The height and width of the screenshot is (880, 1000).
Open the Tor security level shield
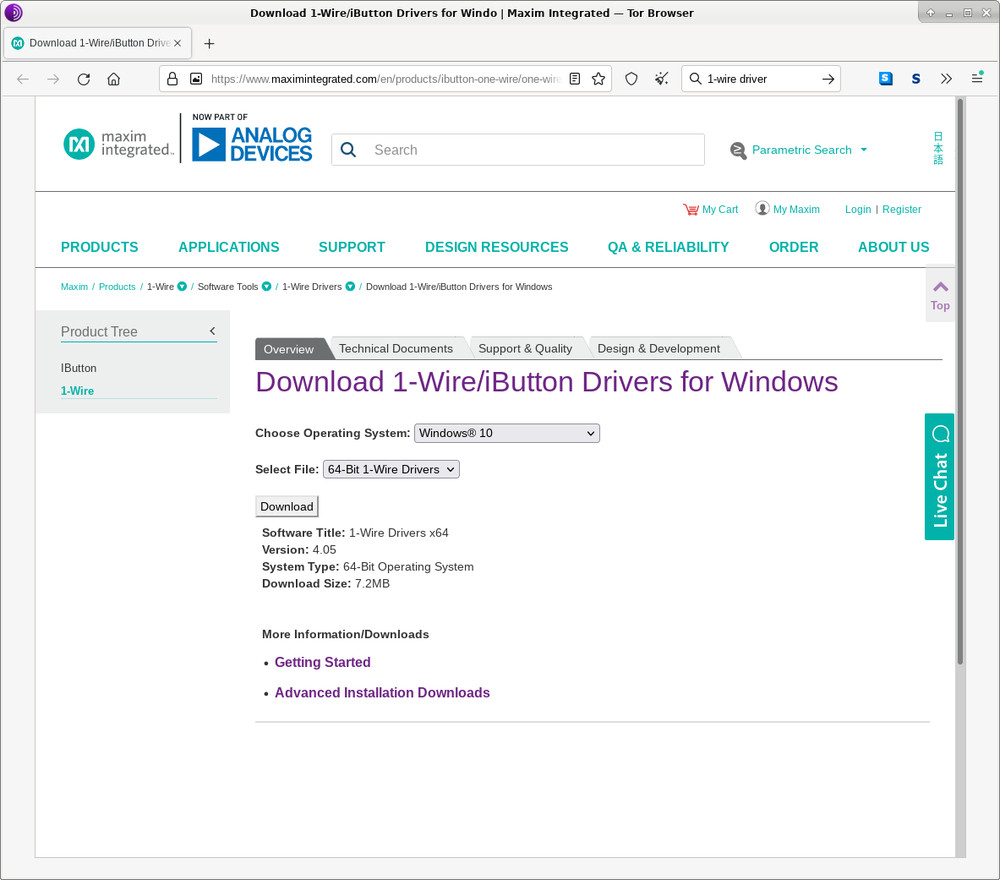tap(631, 79)
